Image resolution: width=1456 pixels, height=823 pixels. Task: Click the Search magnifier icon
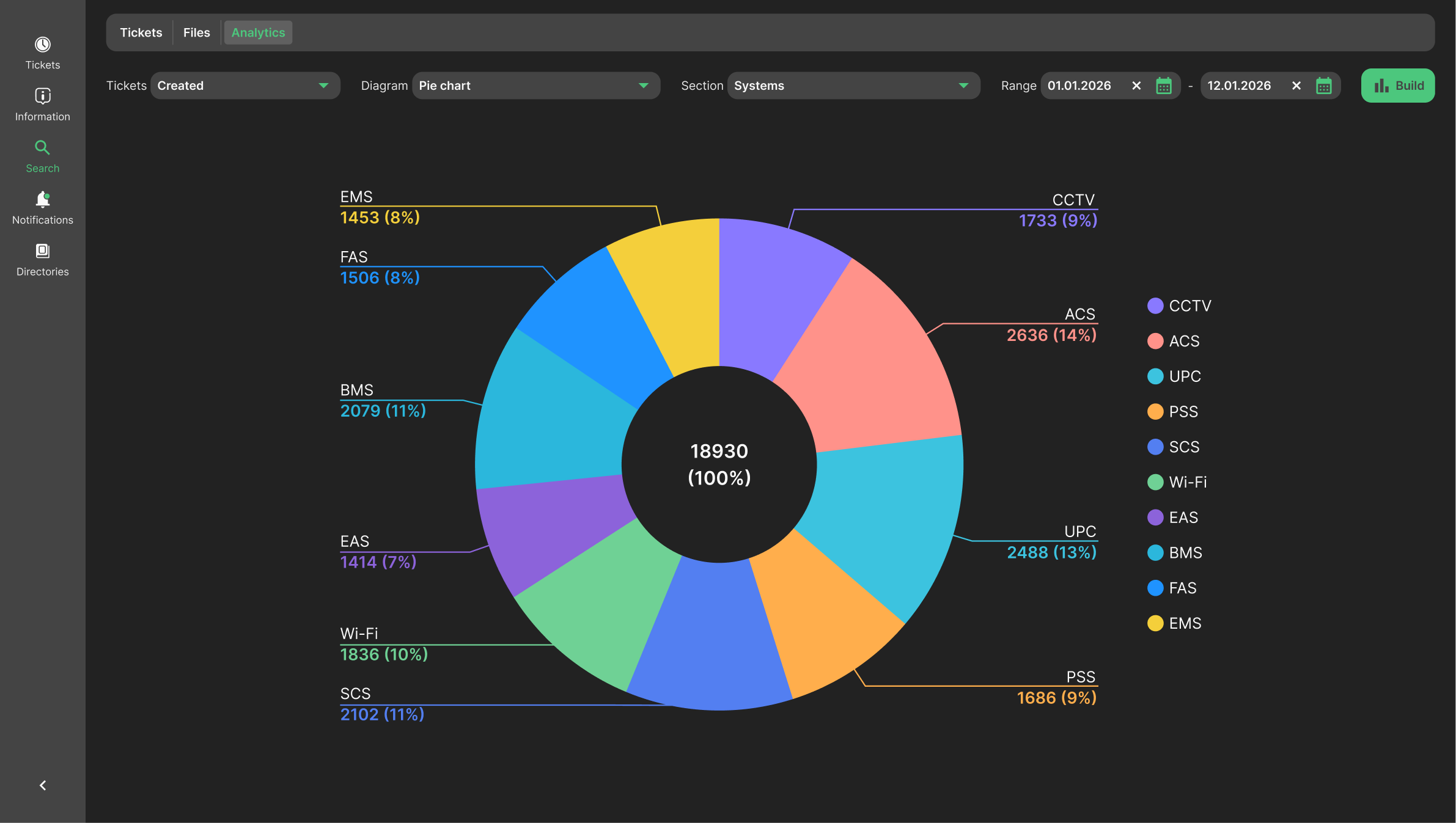pos(42,148)
